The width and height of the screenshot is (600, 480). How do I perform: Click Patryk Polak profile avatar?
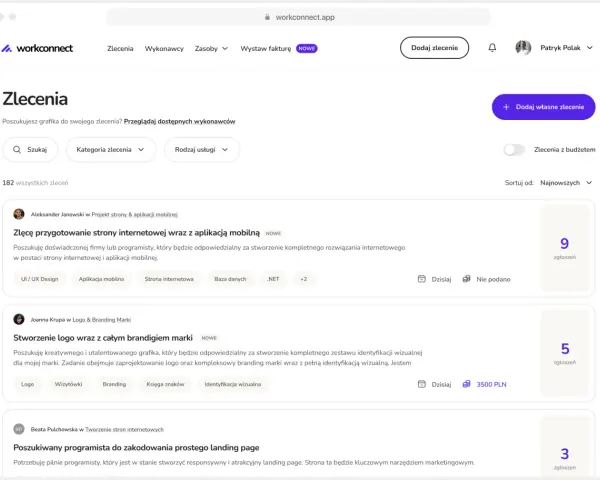523,48
